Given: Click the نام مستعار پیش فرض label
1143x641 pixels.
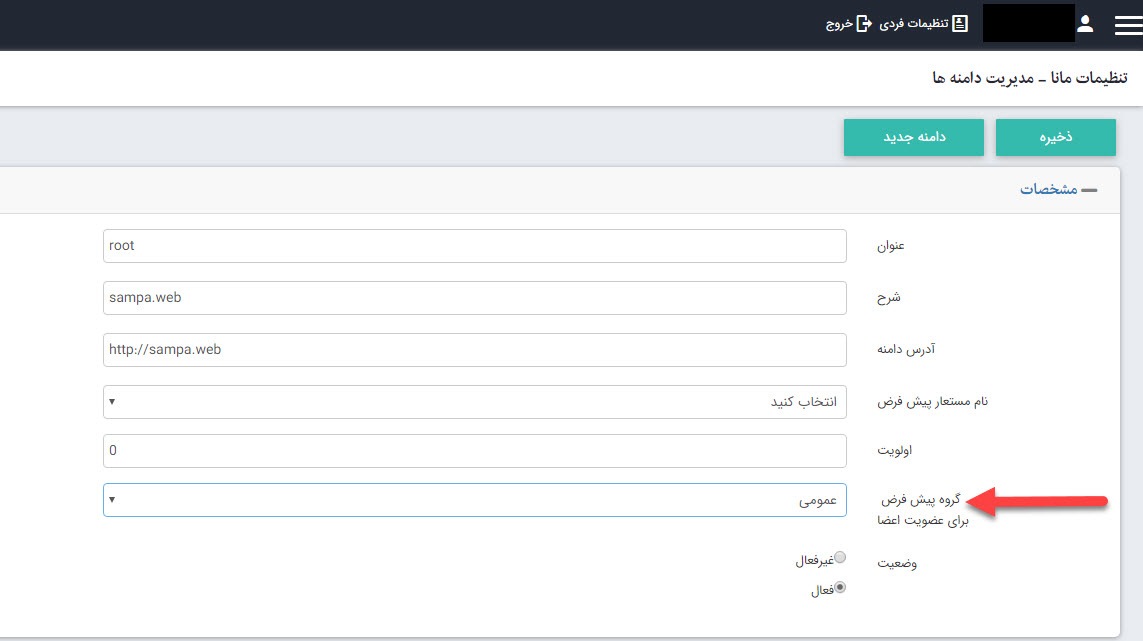Looking at the screenshot, I should pyautogui.click(x=919, y=402).
